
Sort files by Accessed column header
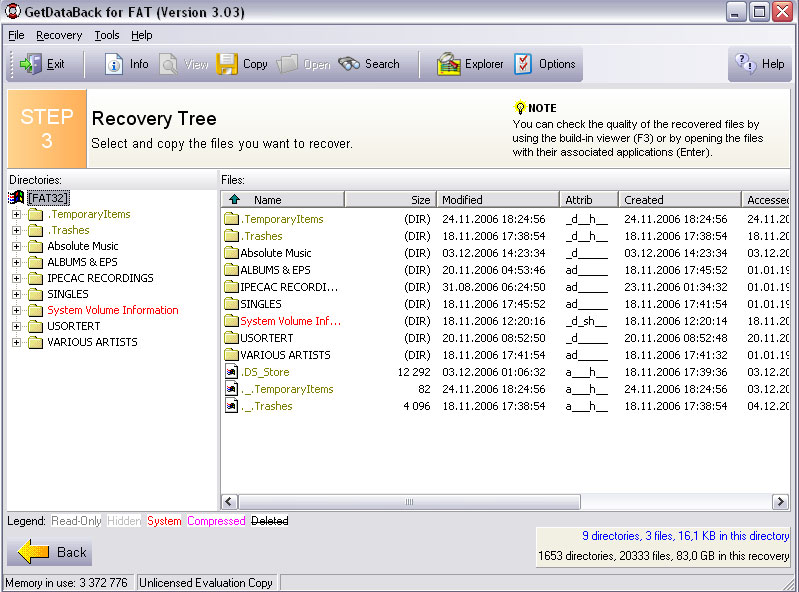766,199
